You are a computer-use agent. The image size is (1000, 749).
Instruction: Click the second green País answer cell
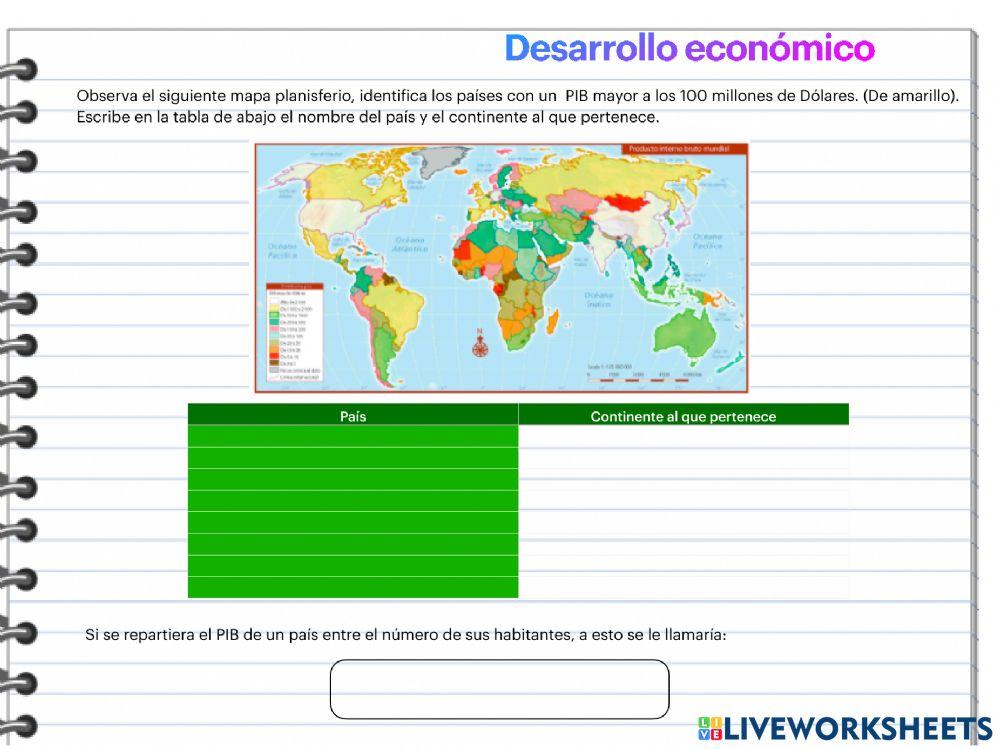353,457
